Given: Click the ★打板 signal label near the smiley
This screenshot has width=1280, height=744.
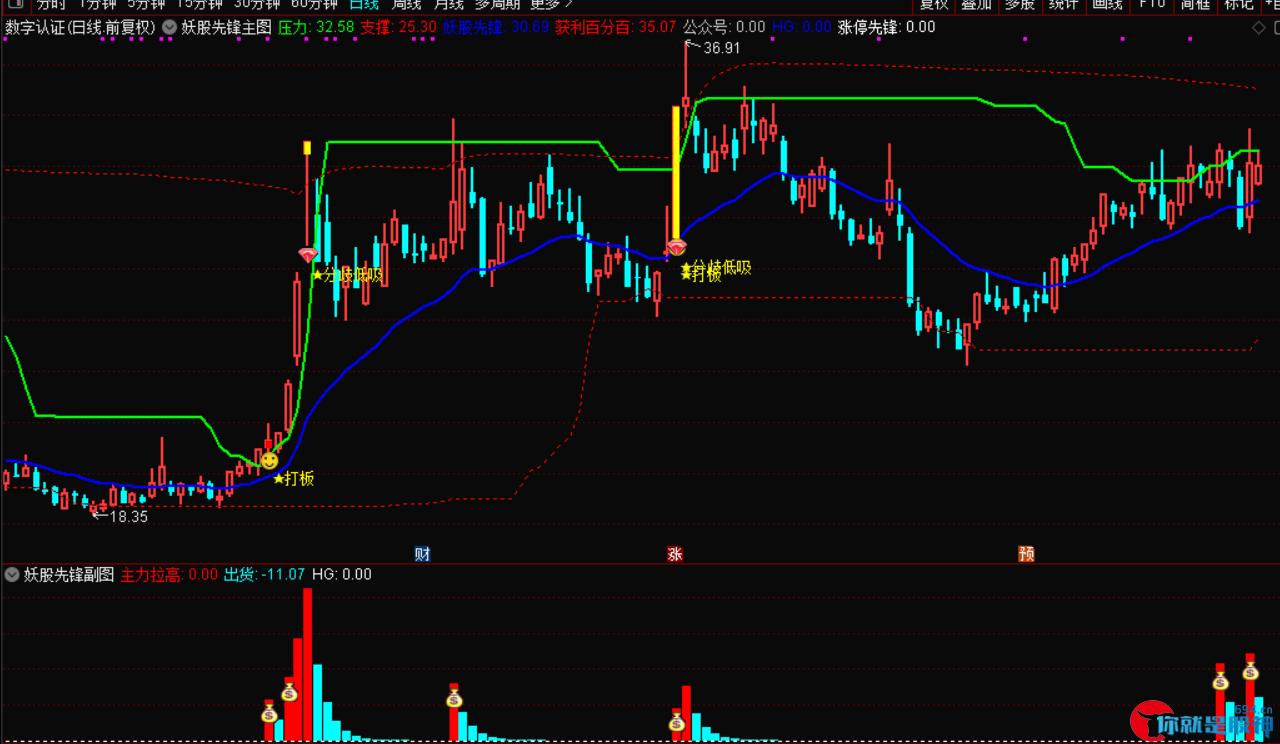Looking at the screenshot, I should click(x=293, y=479).
